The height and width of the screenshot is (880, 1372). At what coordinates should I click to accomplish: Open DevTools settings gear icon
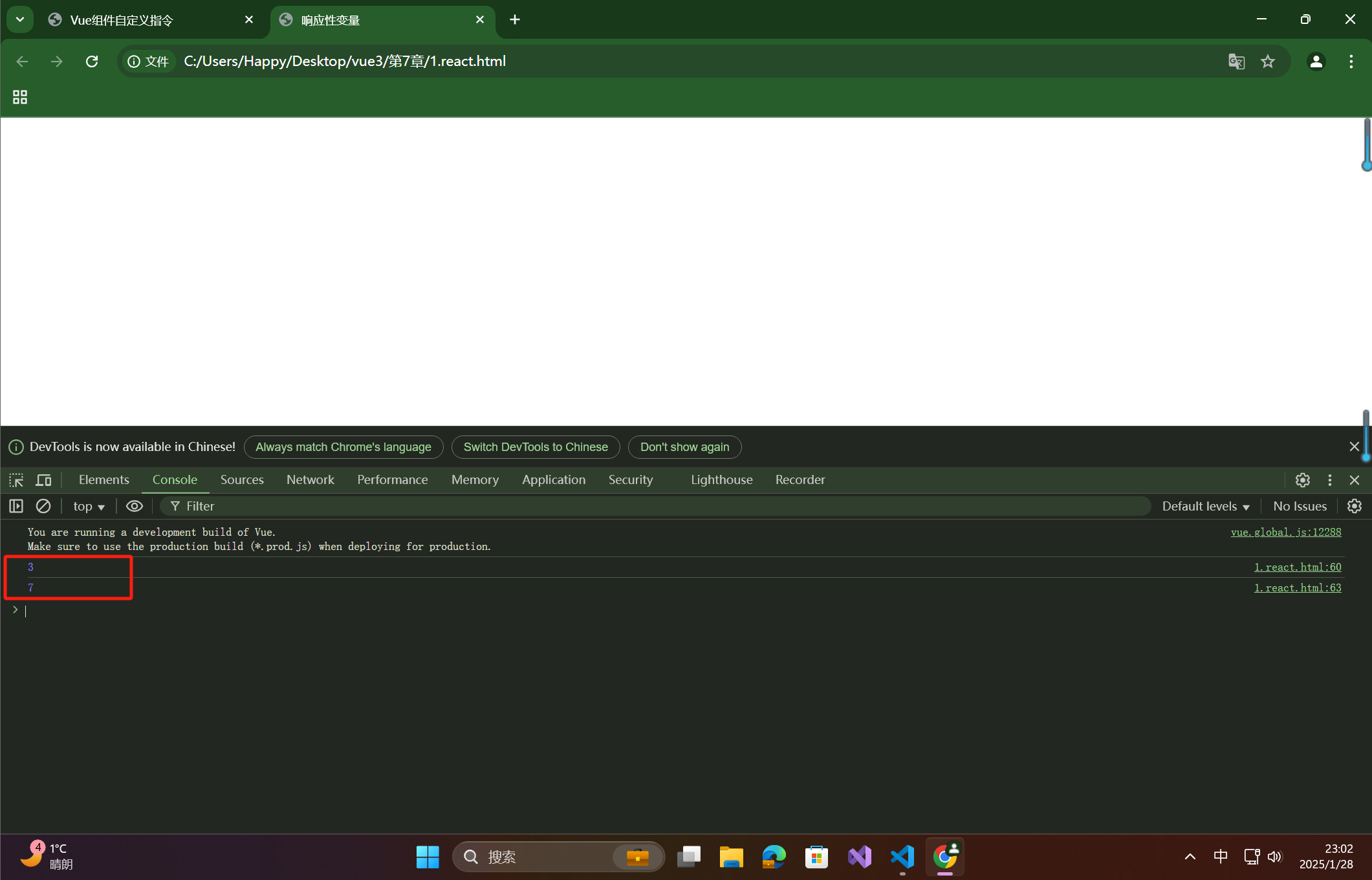1302,480
